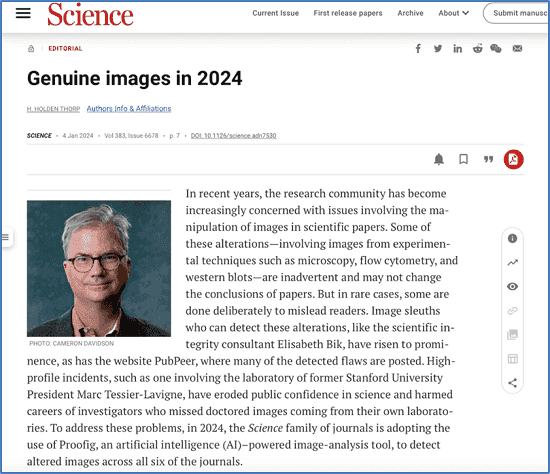Open the information icon in sidebar

512,239
